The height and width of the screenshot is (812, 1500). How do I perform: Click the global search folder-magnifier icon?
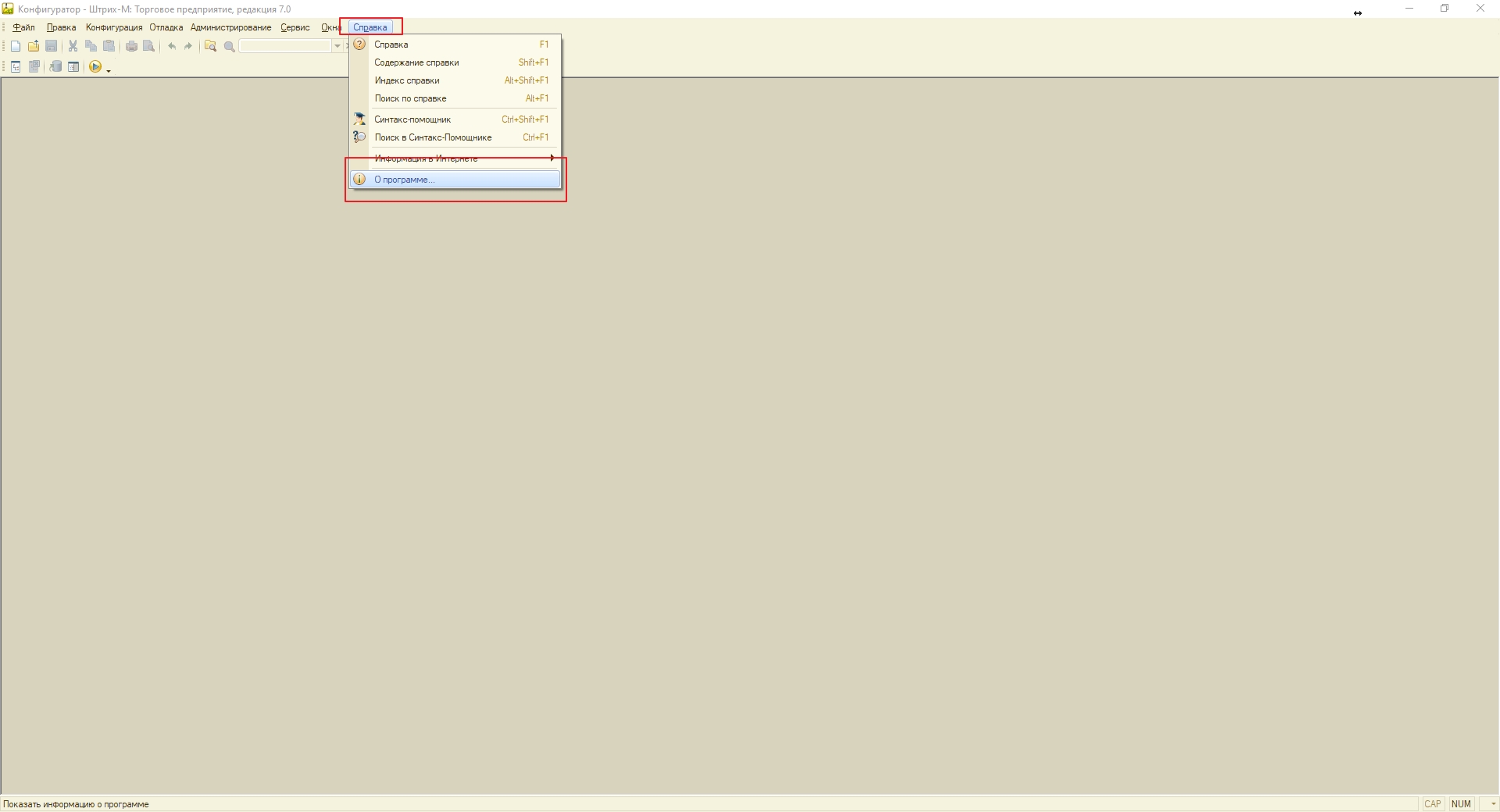210,46
